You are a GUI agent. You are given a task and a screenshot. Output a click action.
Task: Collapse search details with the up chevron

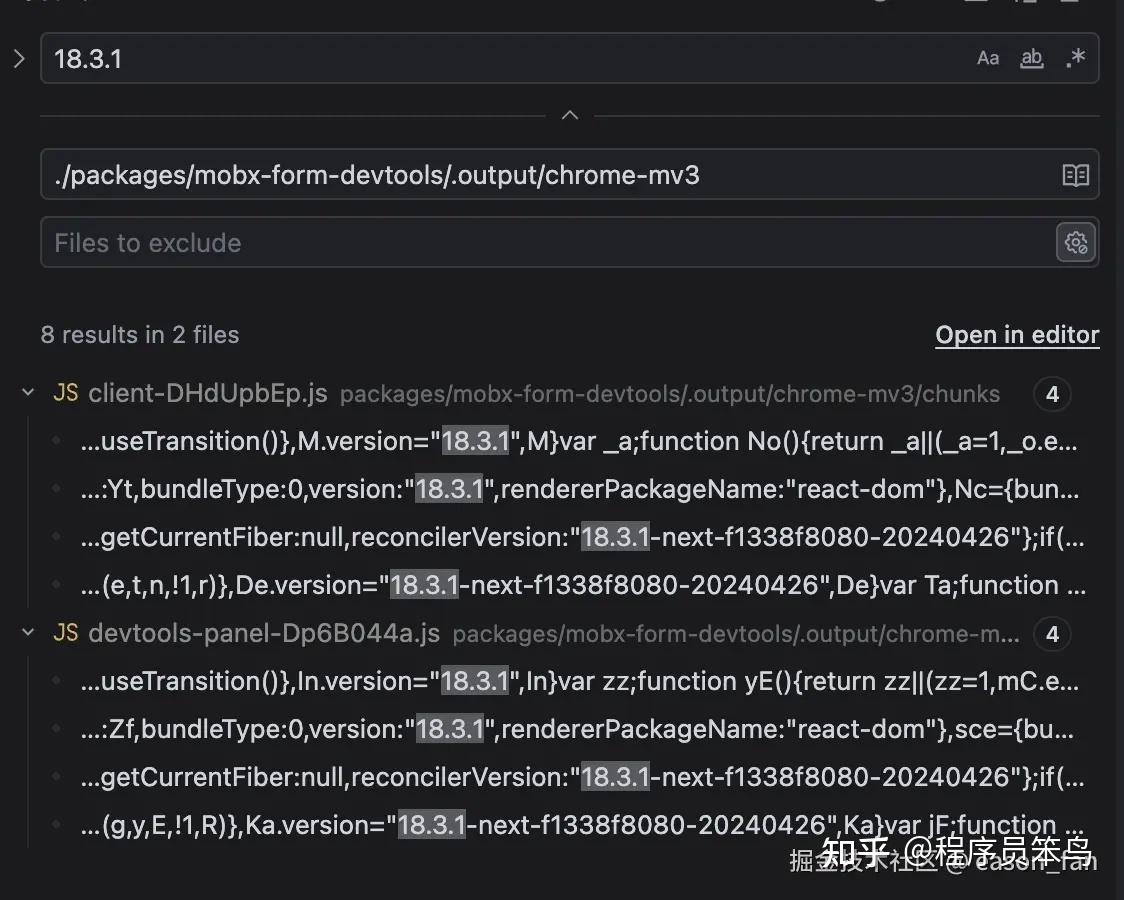pos(570,115)
